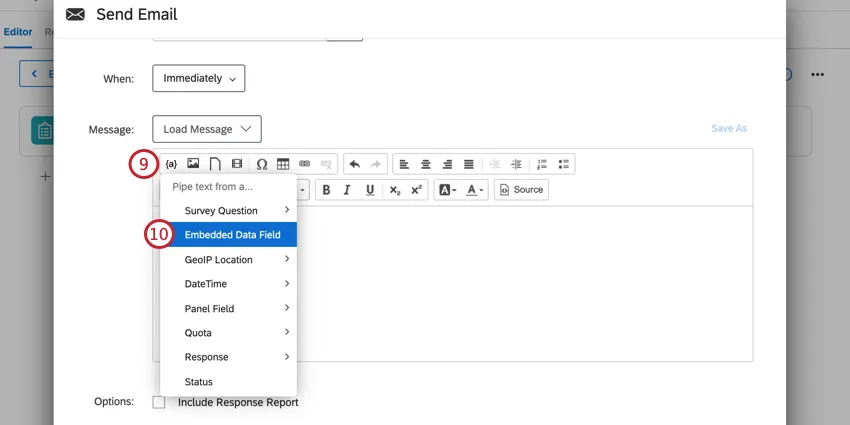
Task: Insert a special character with omega icon
Action: (262, 164)
